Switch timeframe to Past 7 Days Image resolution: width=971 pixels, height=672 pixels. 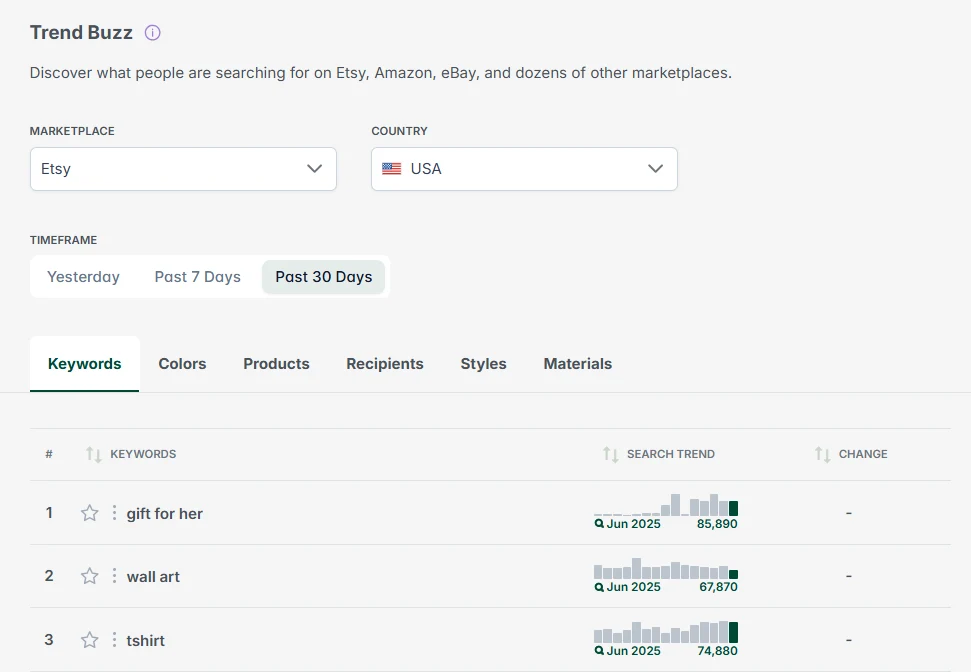(x=197, y=276)
